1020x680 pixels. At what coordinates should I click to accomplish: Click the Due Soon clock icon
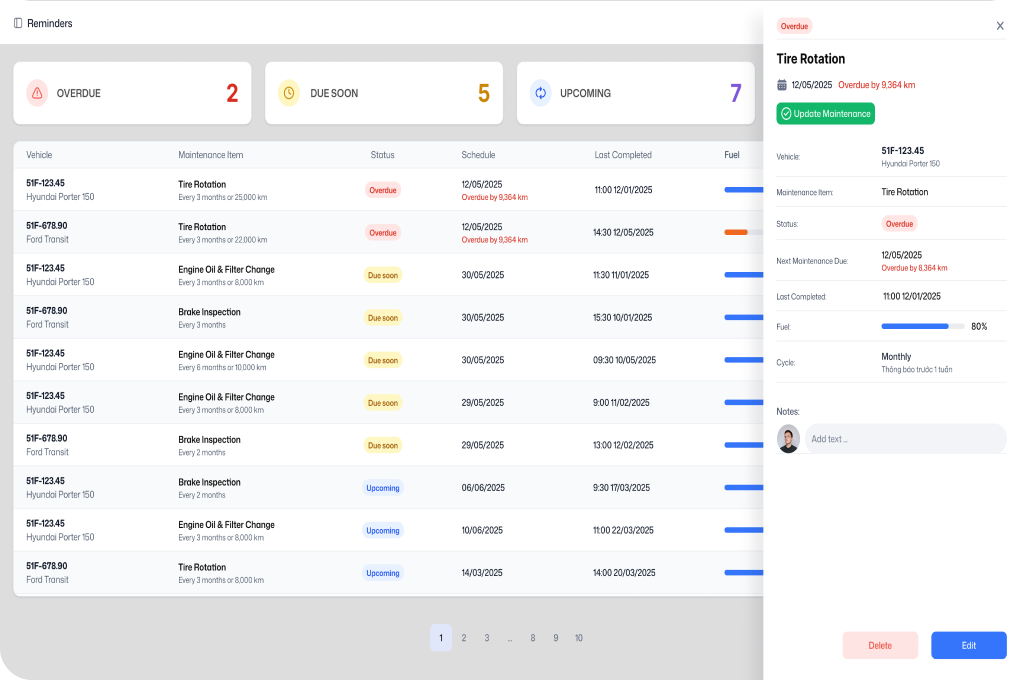[289, 93]
